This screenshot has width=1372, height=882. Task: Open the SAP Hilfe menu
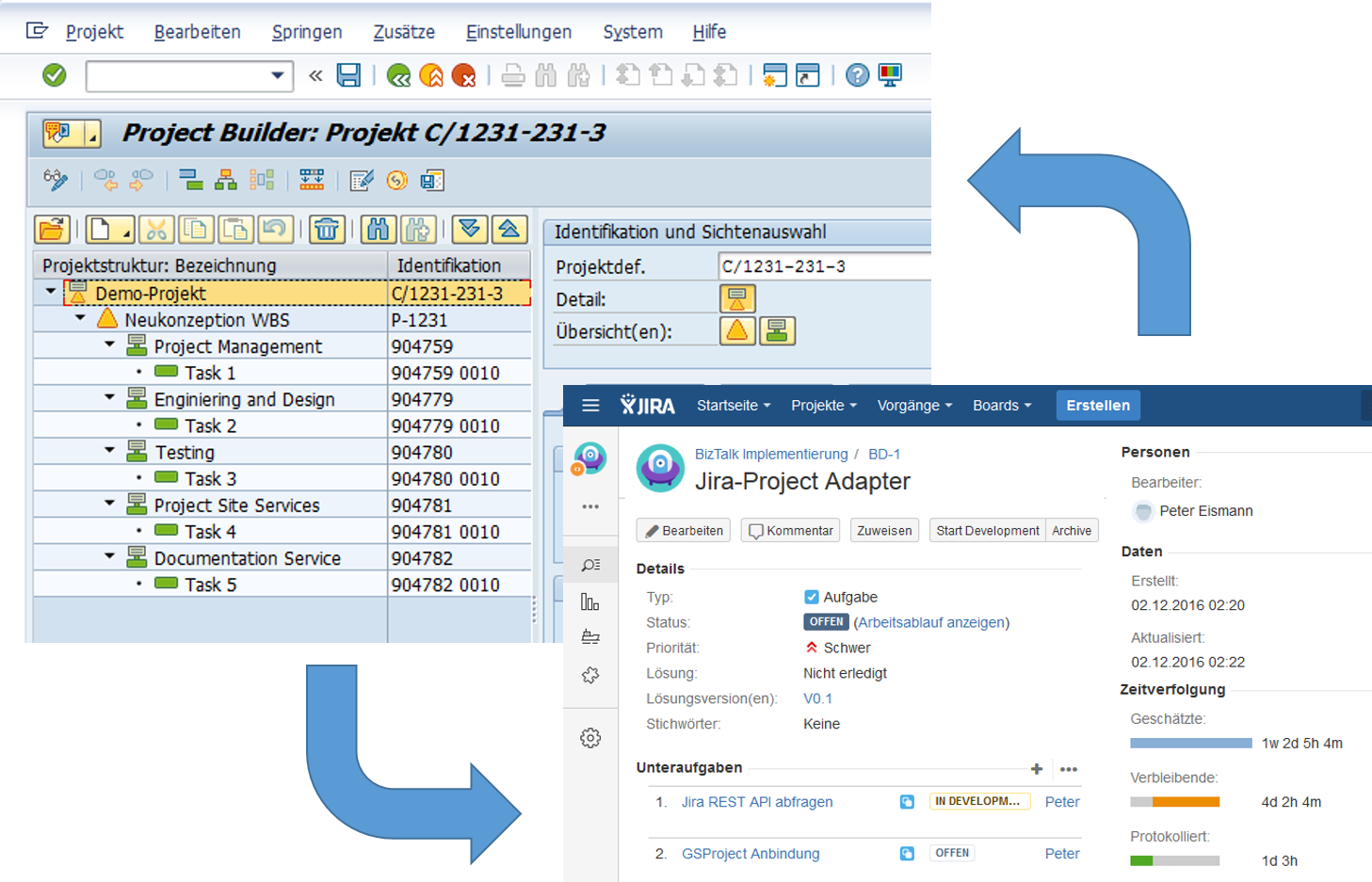coord(709,32)
